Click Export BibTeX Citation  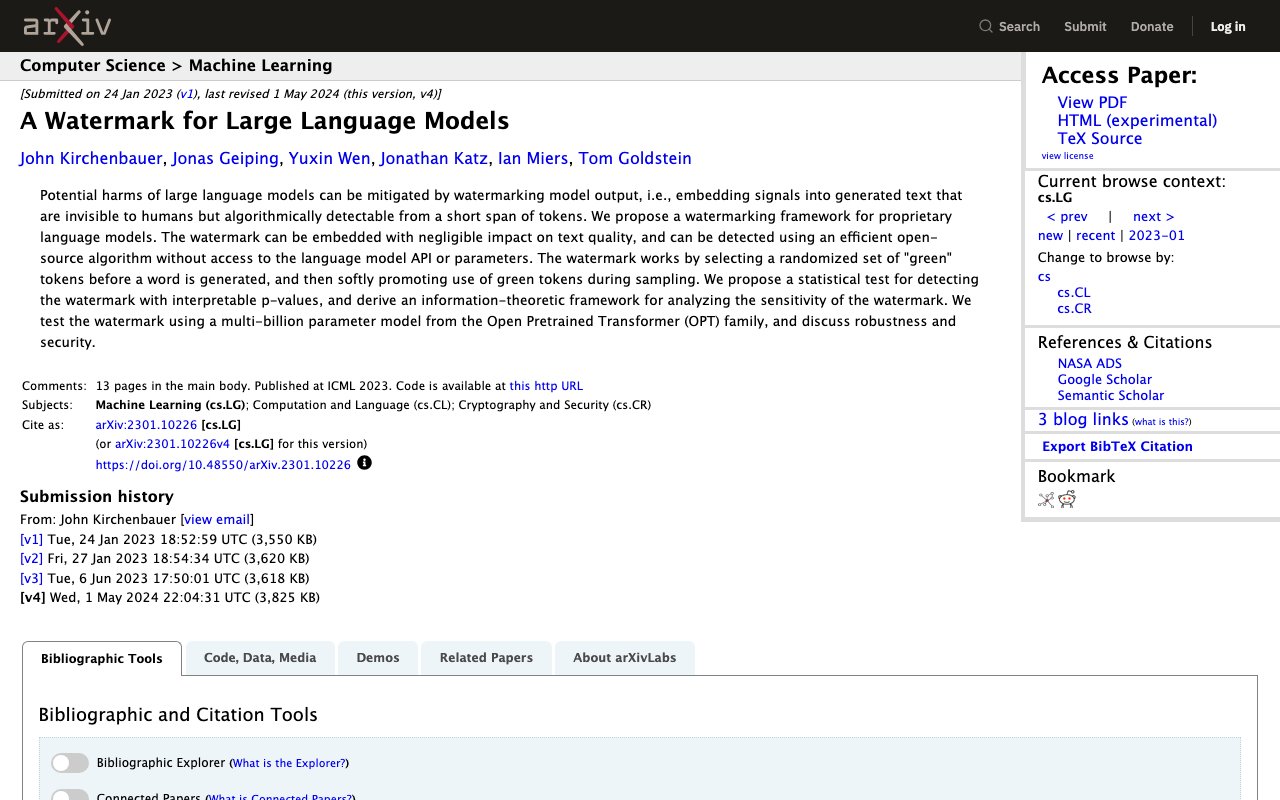pyautogui.click(x=1117, y=447)
